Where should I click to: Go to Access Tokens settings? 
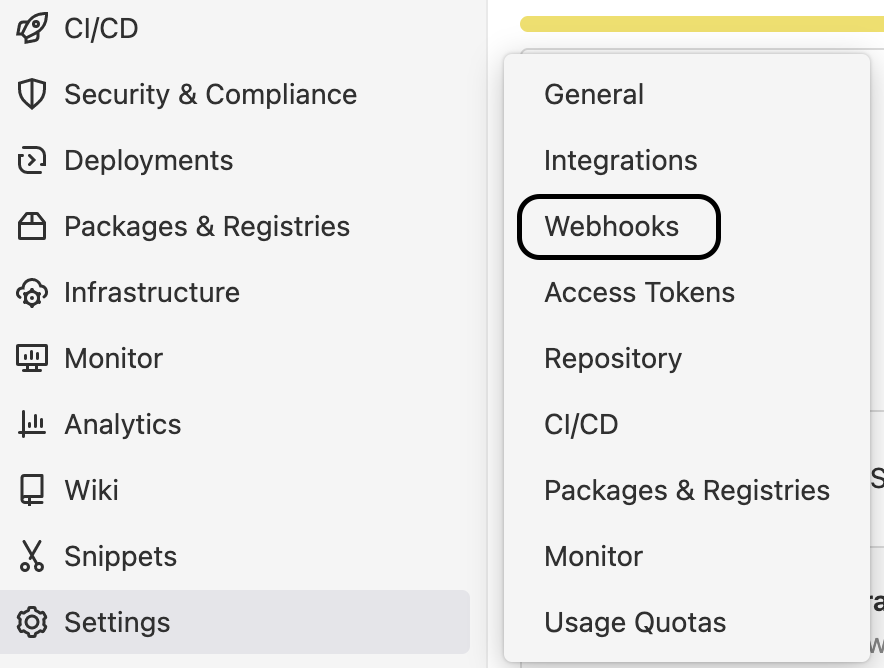click(639, 293)
